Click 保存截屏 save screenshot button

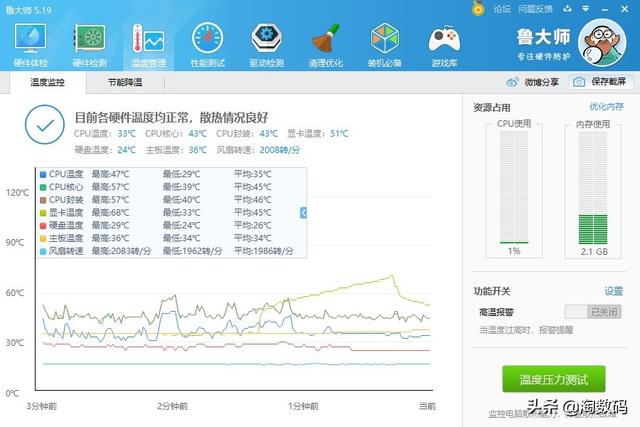[601, 82]
